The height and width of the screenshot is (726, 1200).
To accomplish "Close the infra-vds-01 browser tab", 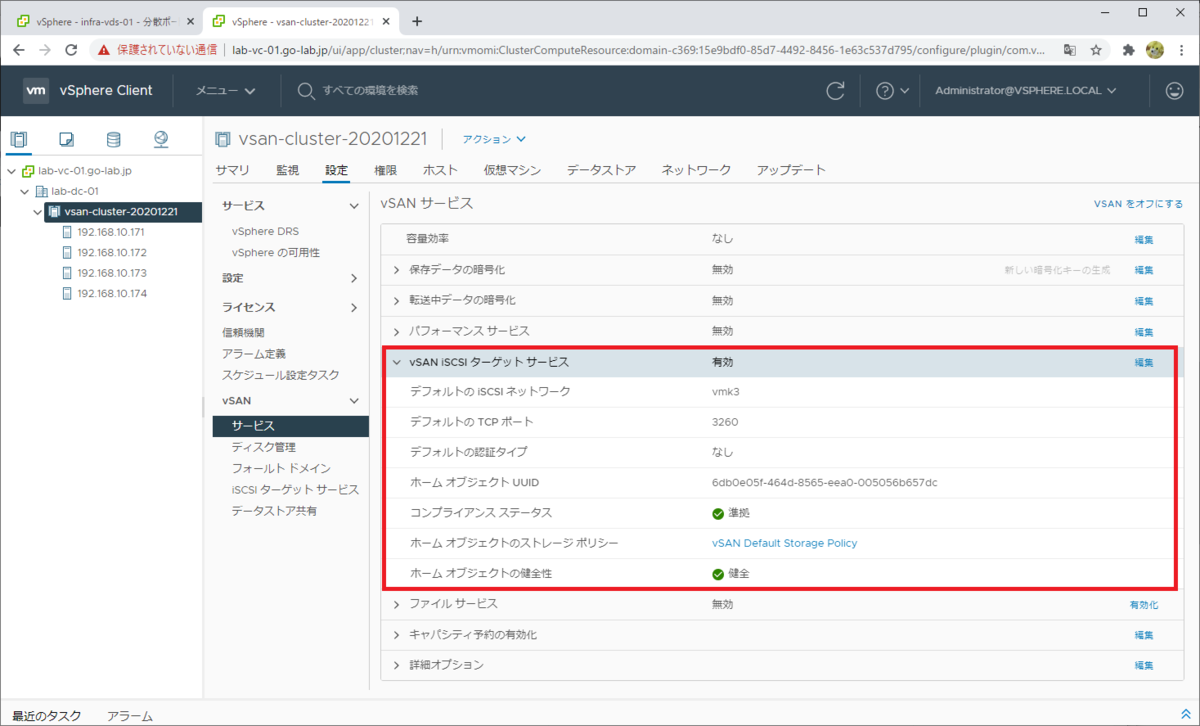I will [x=190, y=21].
